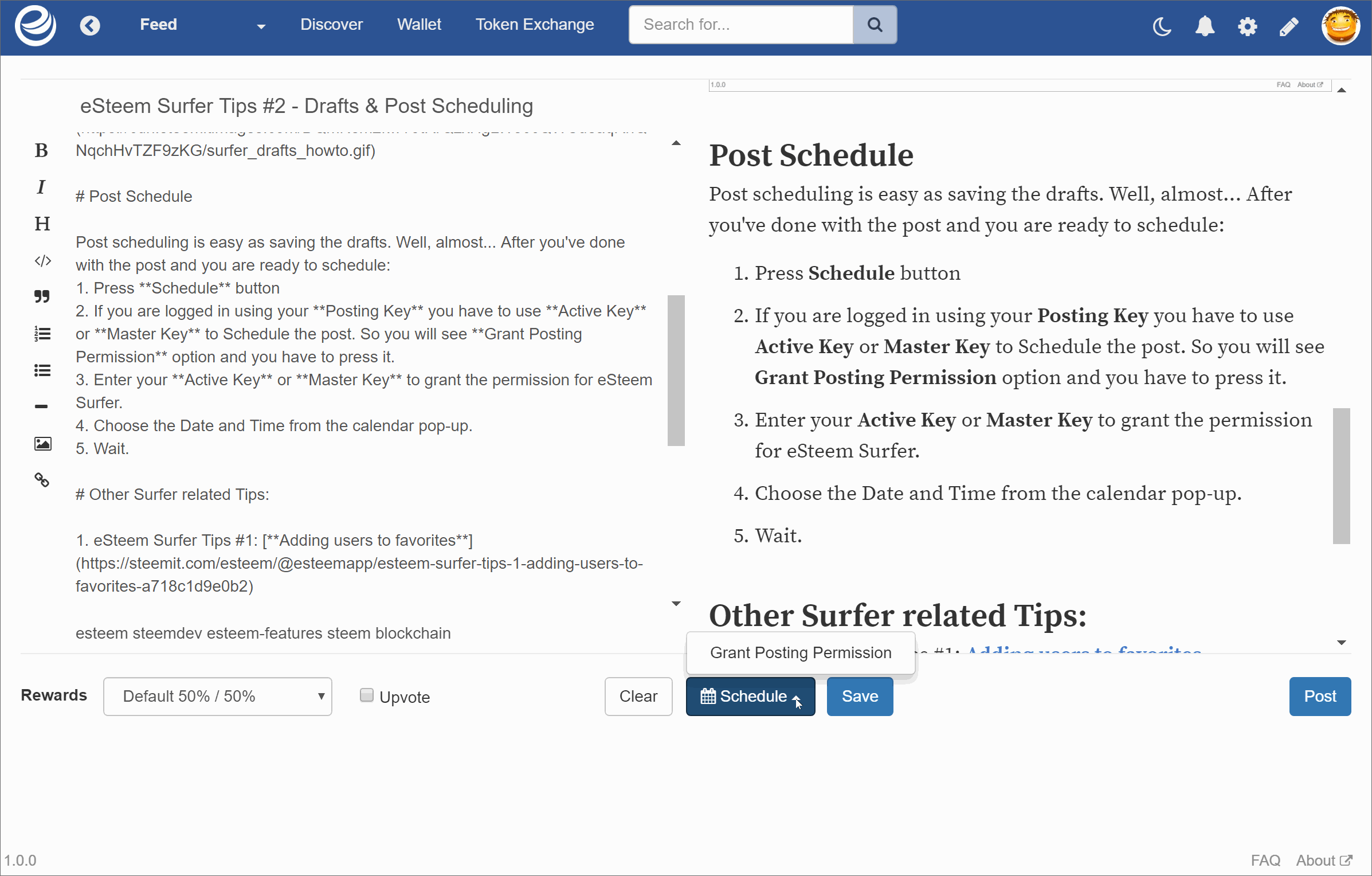Image resolution: width=1372 pixels, height=876 pixels.
Task: Click the eSteem logo icon
Action: pyautogui.click(x=36, y=25)
